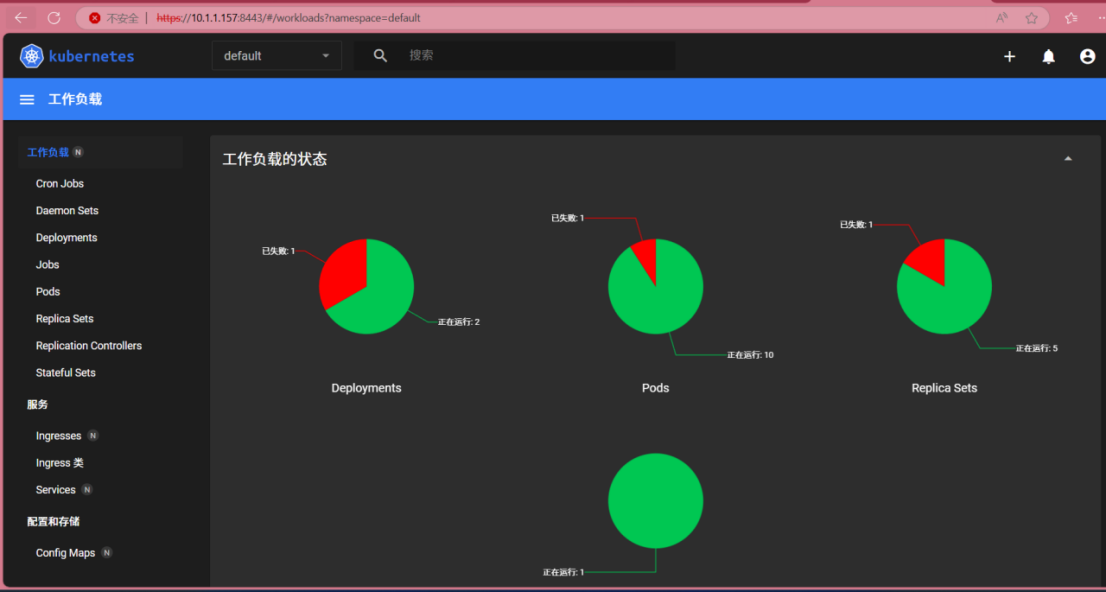This screenshot has width=1106, height=592.
Task: Click the Pods pie chart
Action: [655, 286]
